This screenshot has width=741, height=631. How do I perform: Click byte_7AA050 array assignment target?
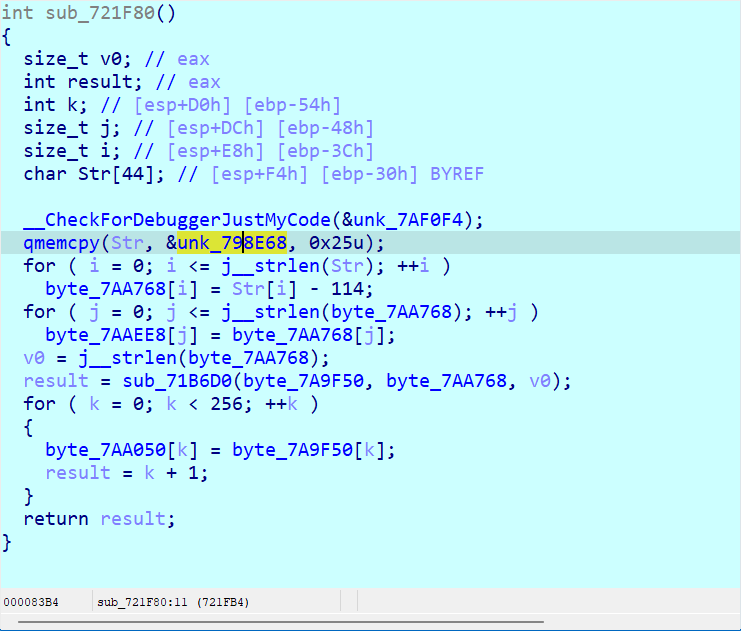click(x=105, y=450)
